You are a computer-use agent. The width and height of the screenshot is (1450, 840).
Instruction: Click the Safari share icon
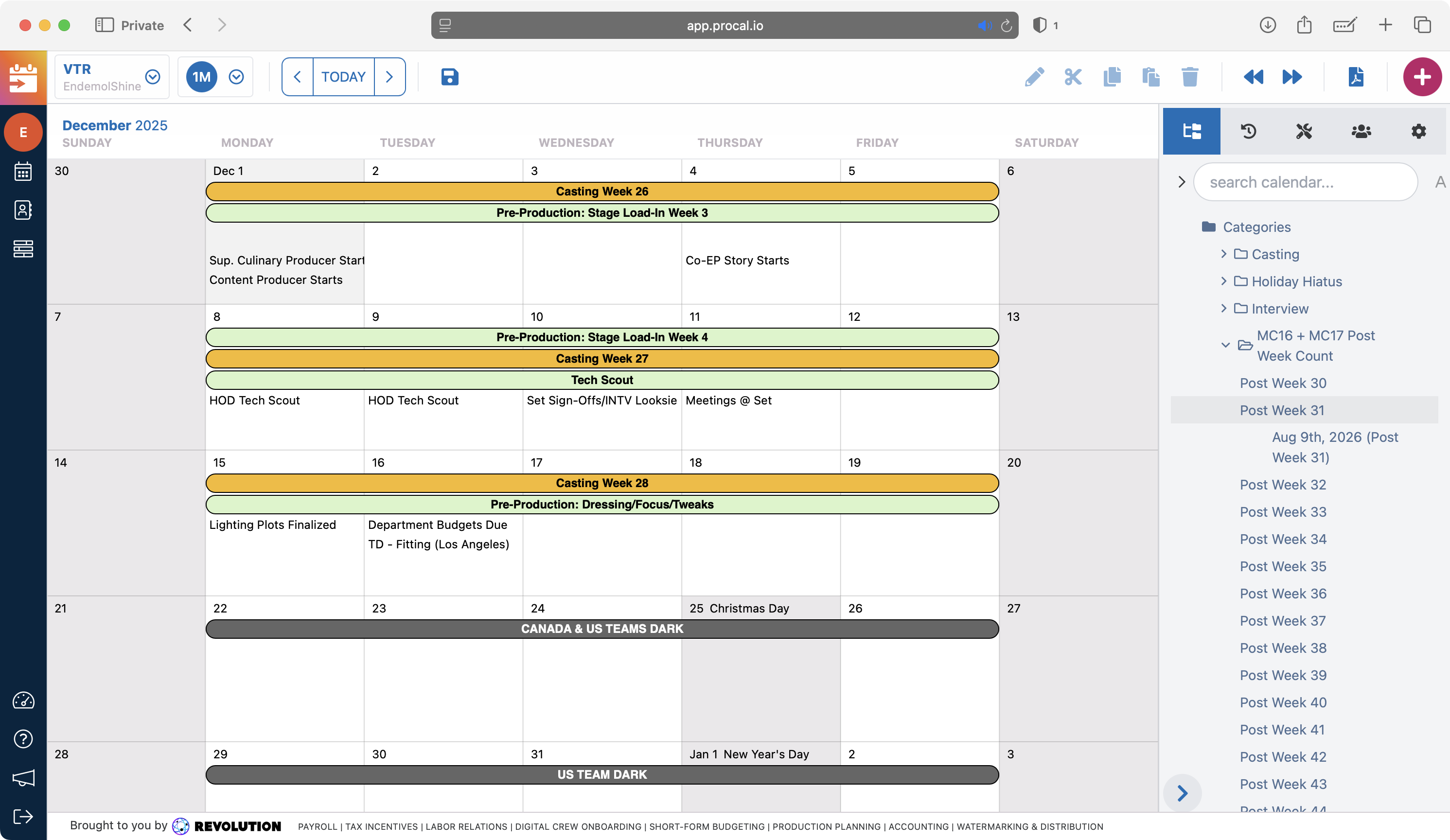coord(1305,25)
